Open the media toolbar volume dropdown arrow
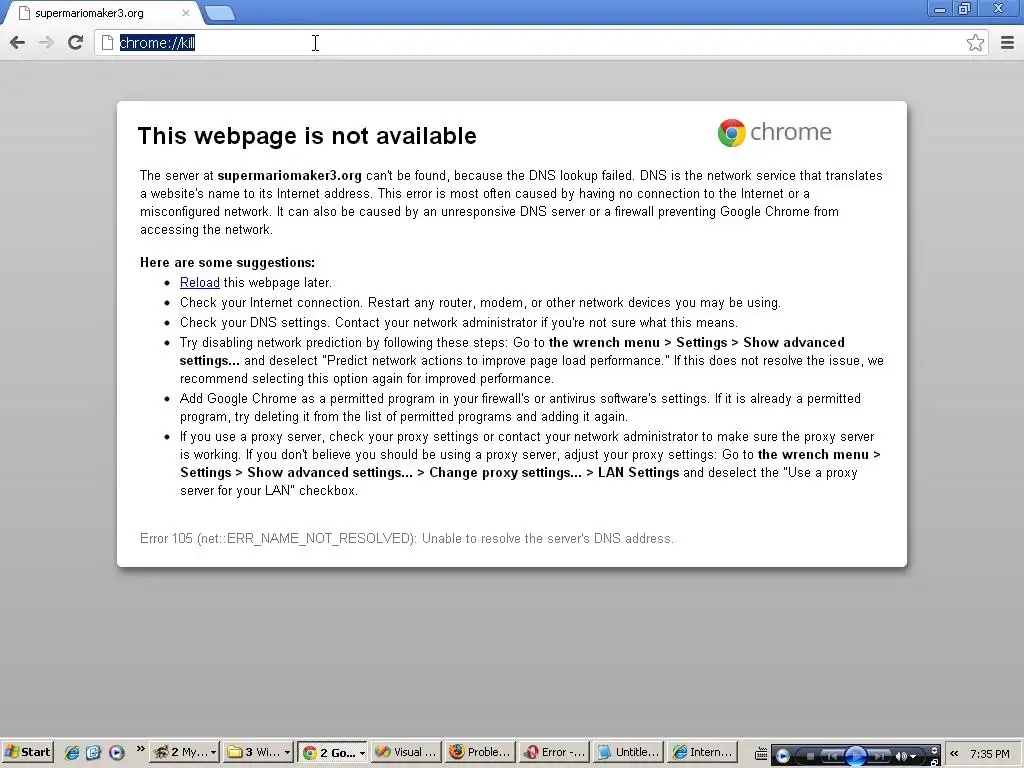This screenshot has width=1024, height=768. coord(913,756)
